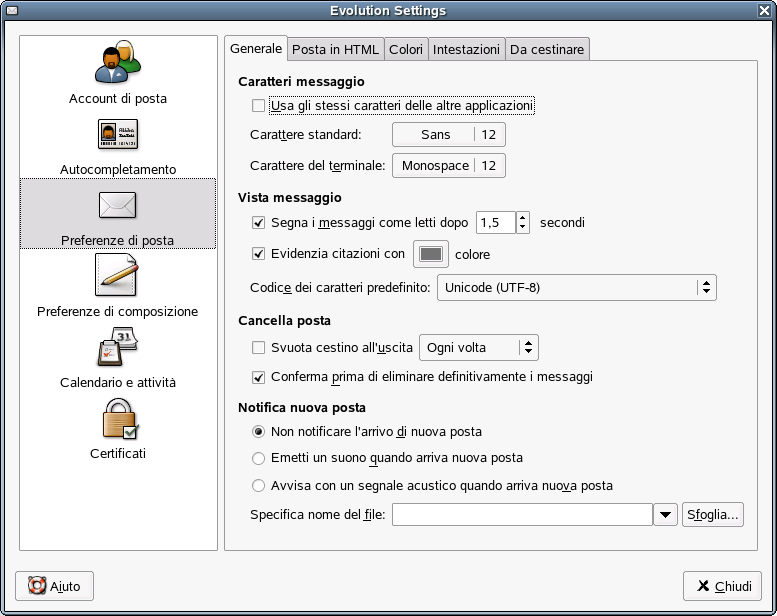Screen dimensions: 777x616
Task: Open the Ogni volta frequency dropdown
Action: click(479, 347)
